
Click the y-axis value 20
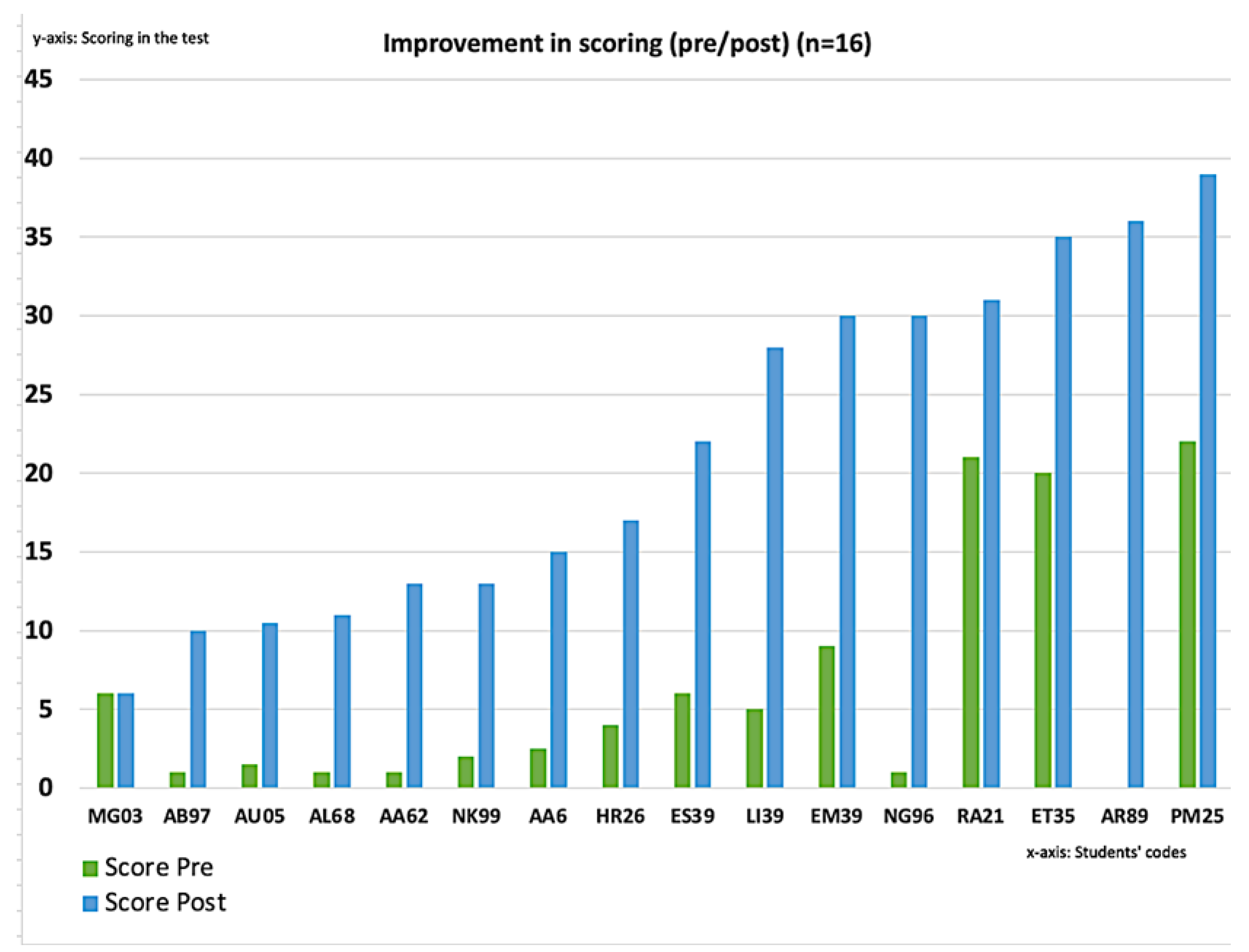click(x=39, y=473)
